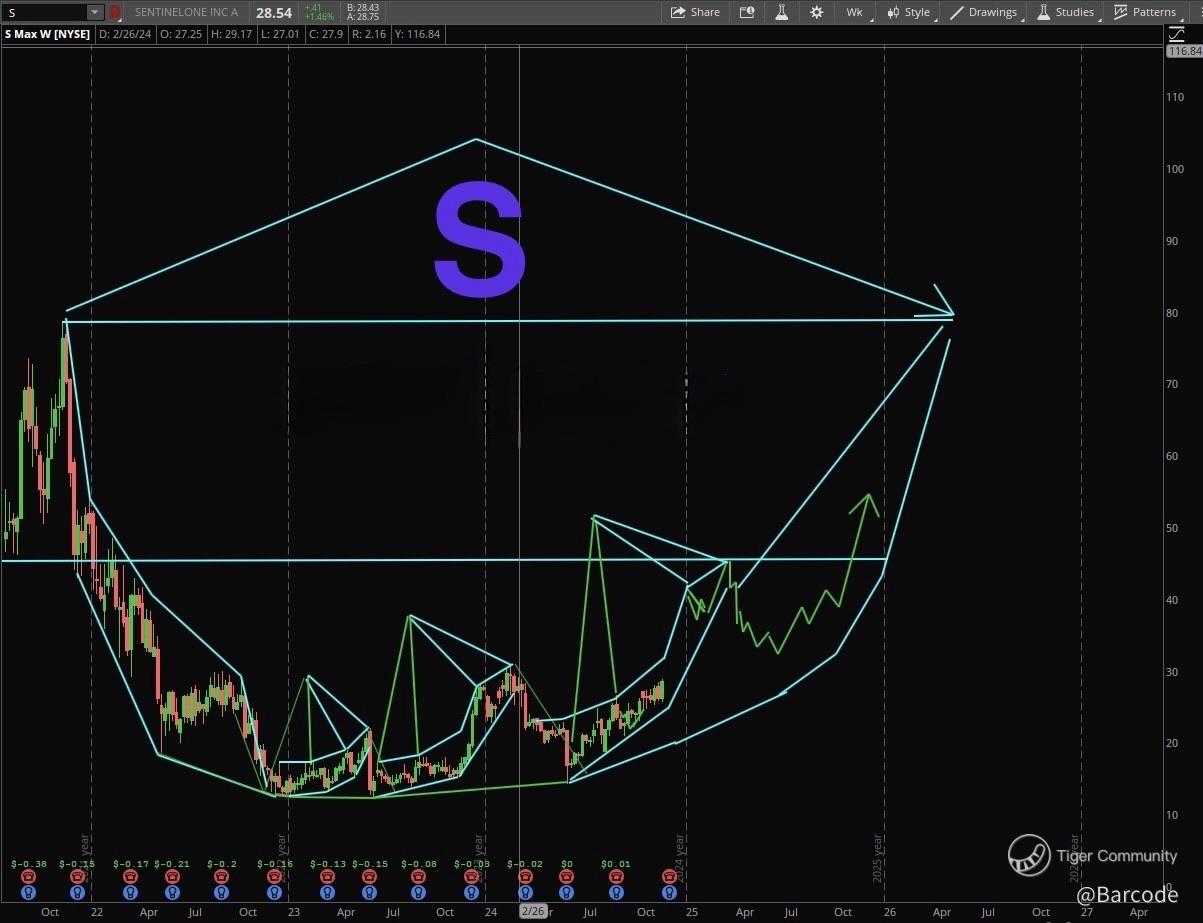
Task: Open the flask icon in the top toolbar
Action: point(782,12)
